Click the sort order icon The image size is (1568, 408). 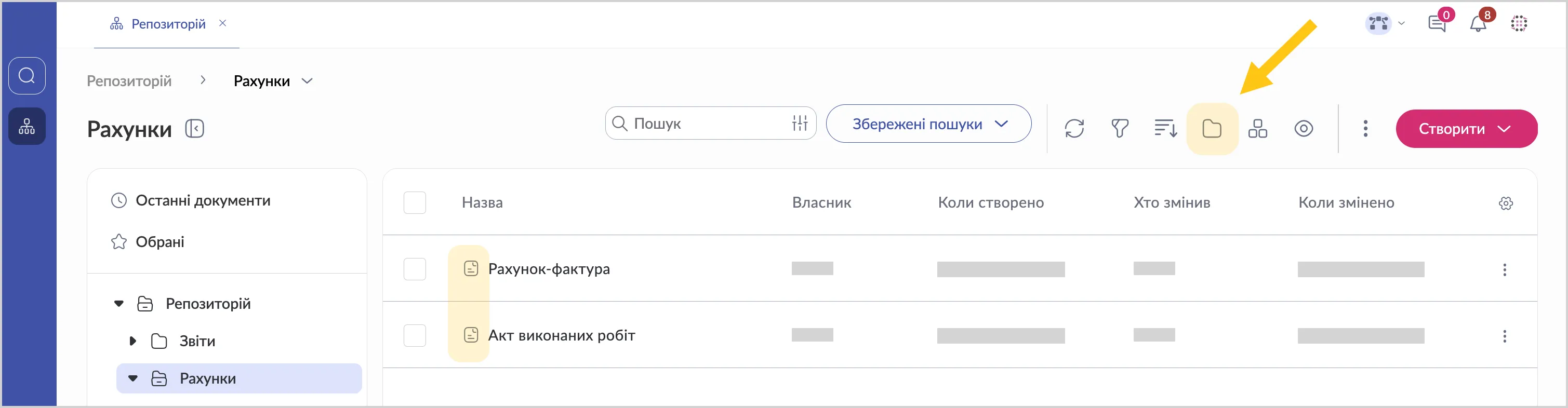[x=1165, y=129]
